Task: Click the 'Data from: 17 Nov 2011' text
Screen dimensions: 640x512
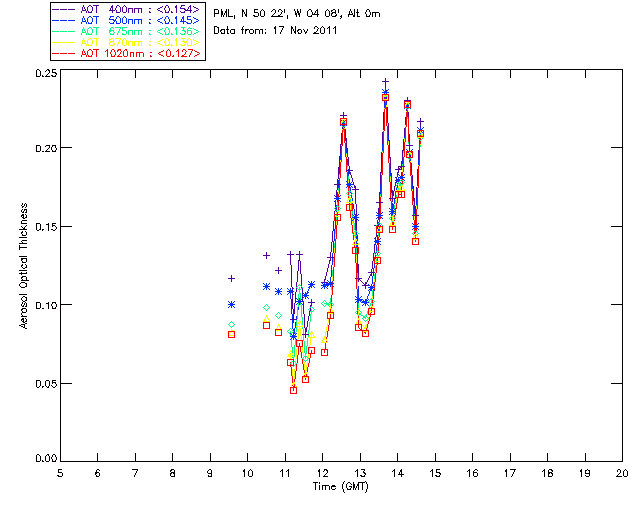Action: (x=275, y=31)
